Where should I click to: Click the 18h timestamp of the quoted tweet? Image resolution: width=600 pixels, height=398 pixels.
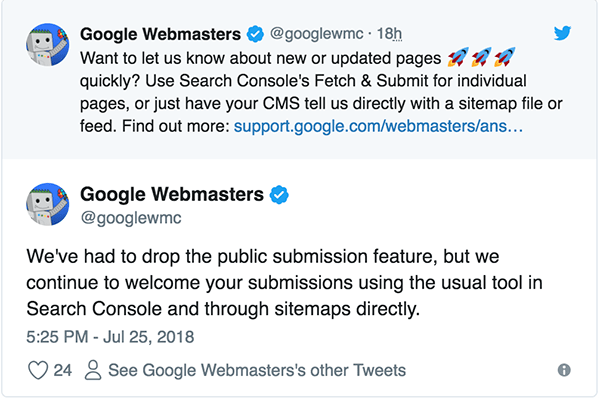click(389, 34)
